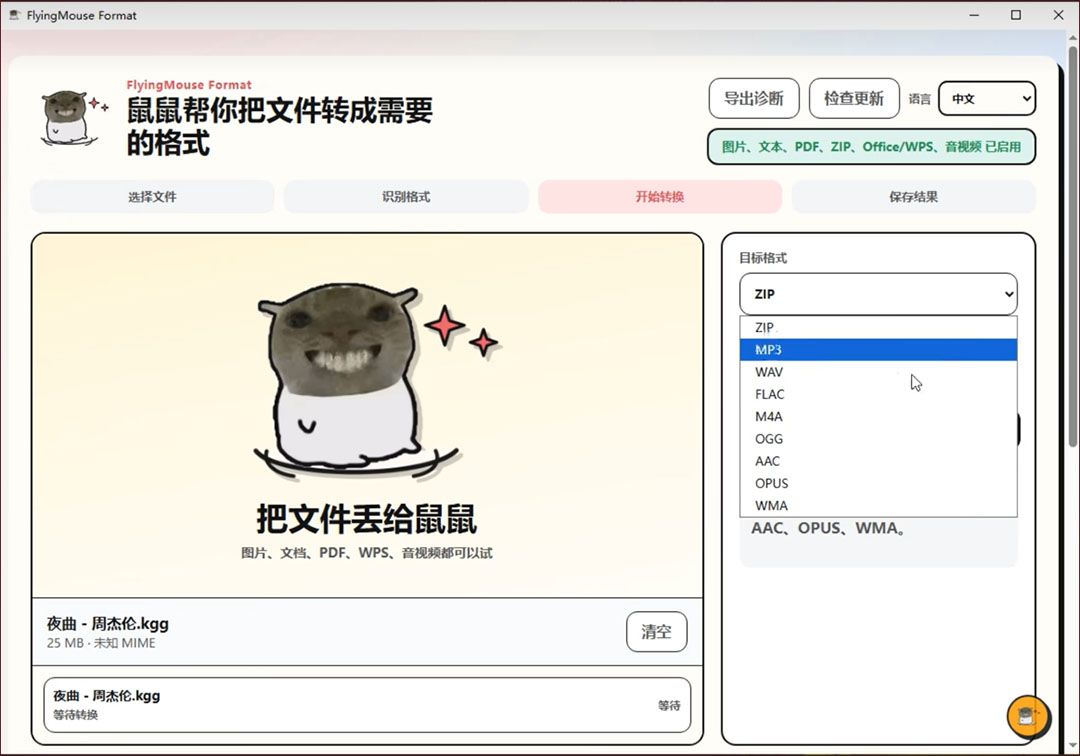This screenshot has width=1080, height=756.
Task: Pick FLAC in the dropdown list
Action: (878, 394)
